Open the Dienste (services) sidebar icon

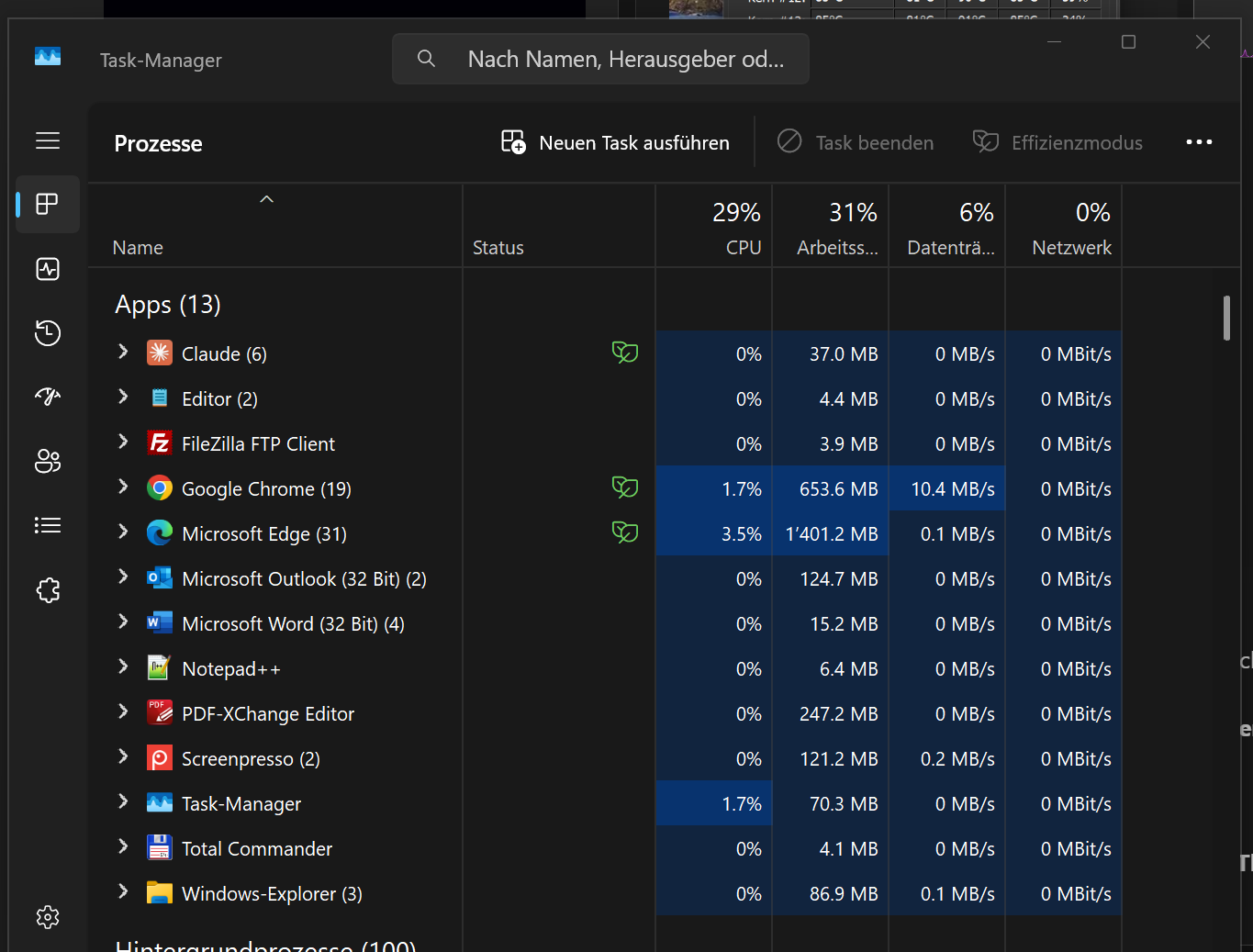[48, 589]
